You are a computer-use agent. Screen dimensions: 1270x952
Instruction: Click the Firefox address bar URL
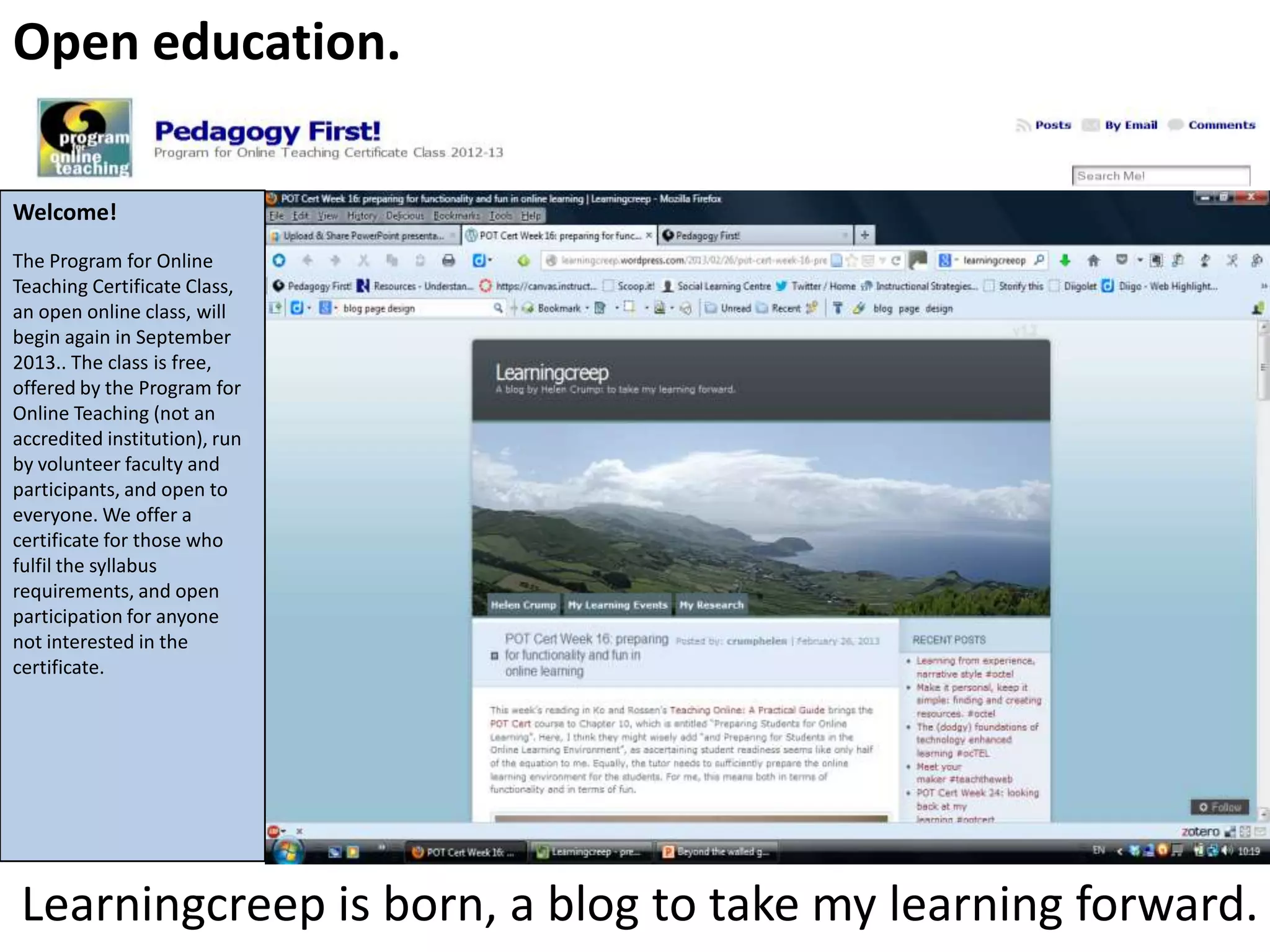click(x=693, y=260)
